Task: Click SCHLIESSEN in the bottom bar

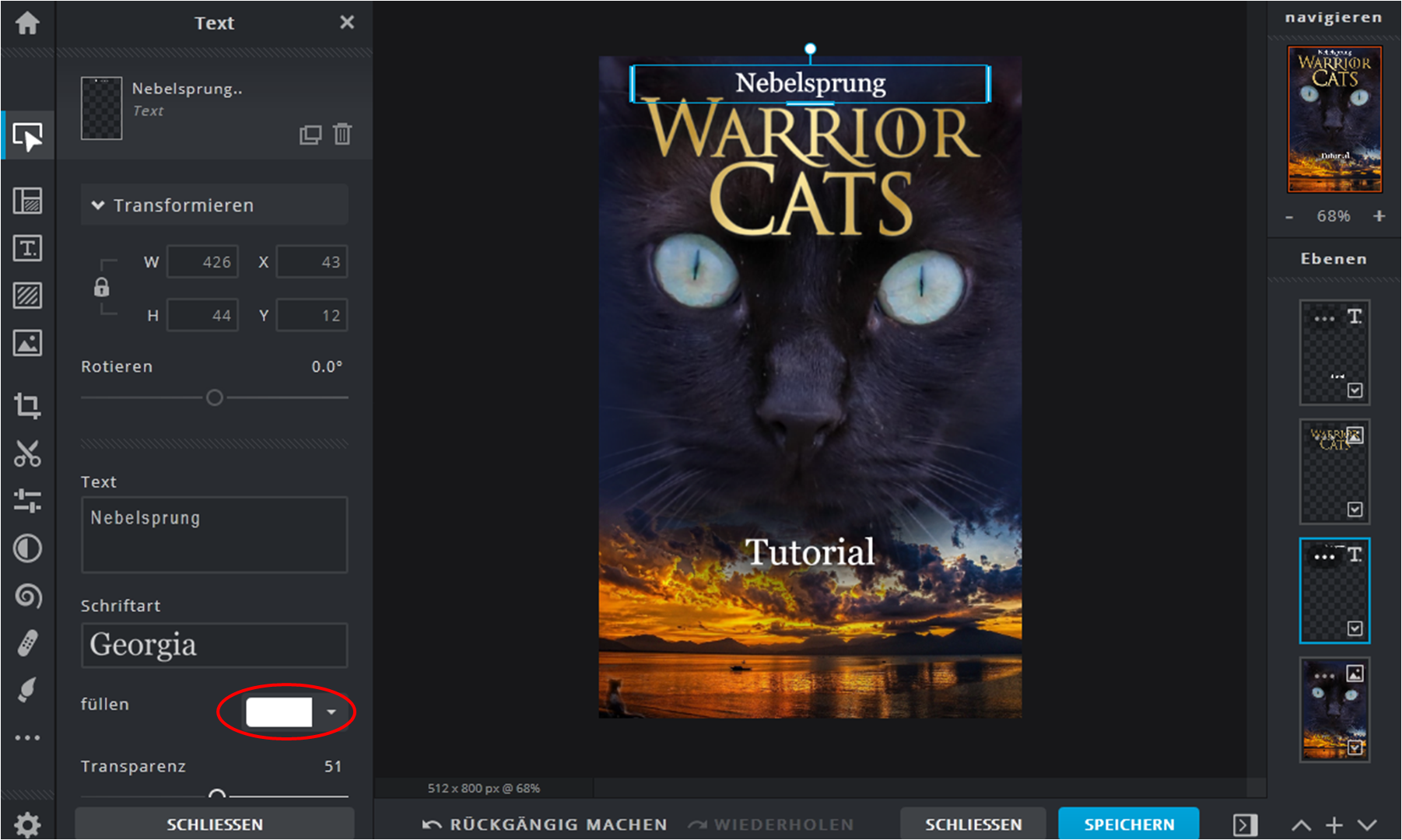Action: (973, 824)
